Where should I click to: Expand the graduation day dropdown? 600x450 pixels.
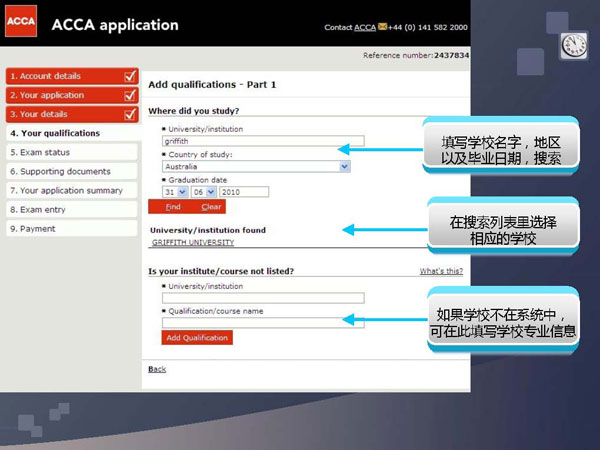(181, 192)
